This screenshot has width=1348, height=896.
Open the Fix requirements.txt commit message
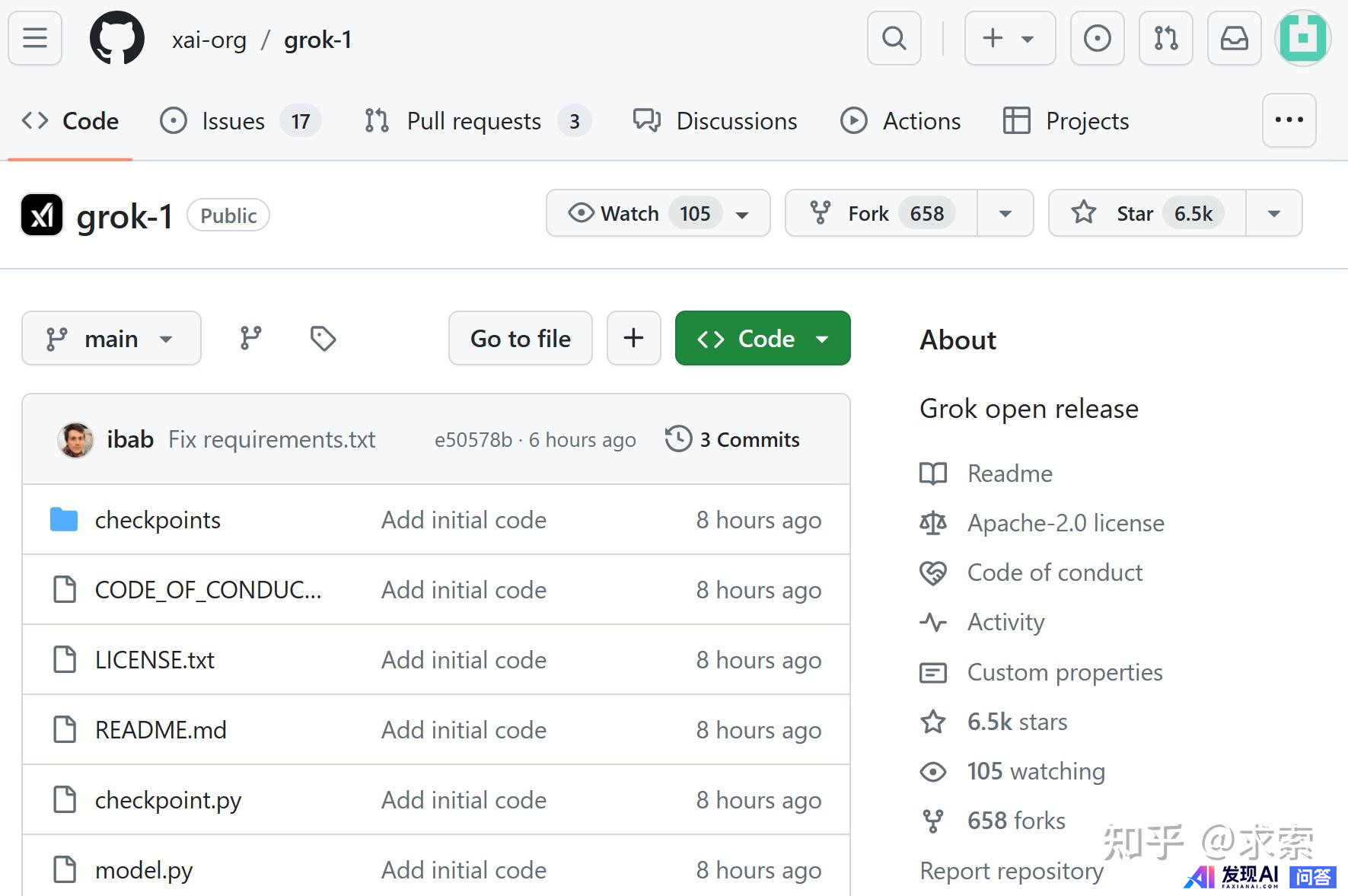click(x=272, y=440)
